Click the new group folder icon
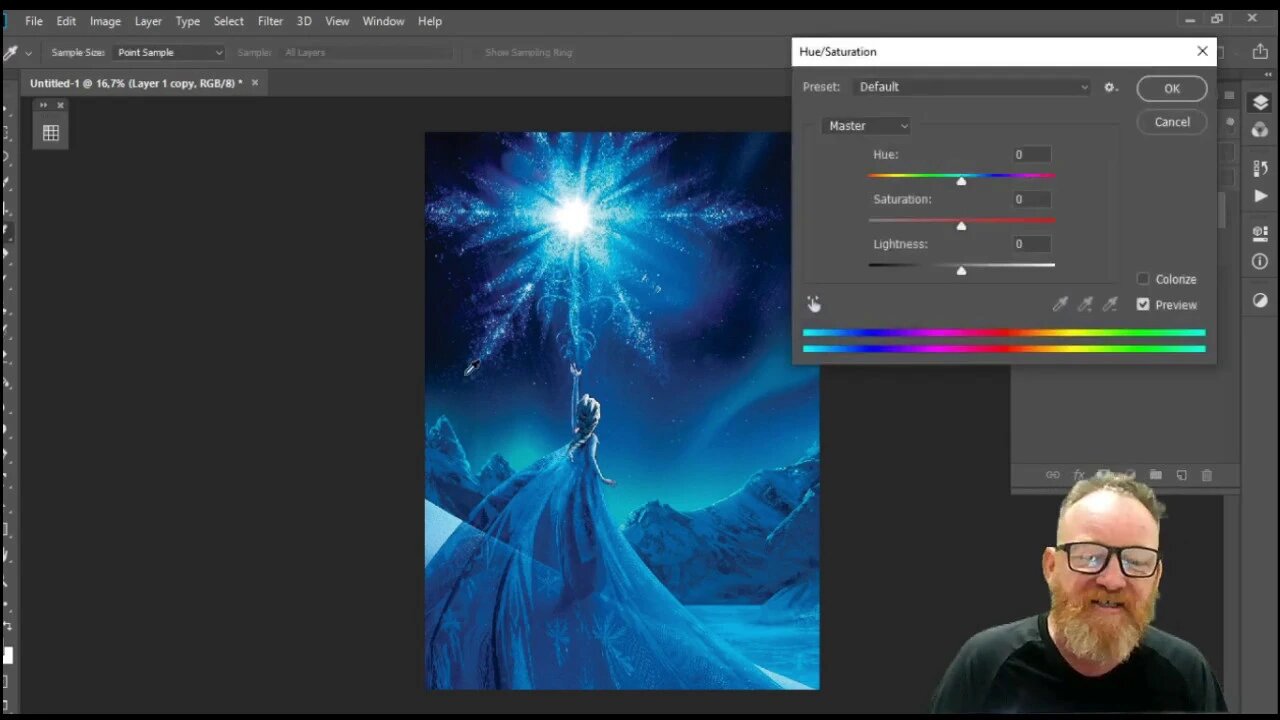The height and width of the screenshot is (720, 1280). click(x=1156, y=475)
